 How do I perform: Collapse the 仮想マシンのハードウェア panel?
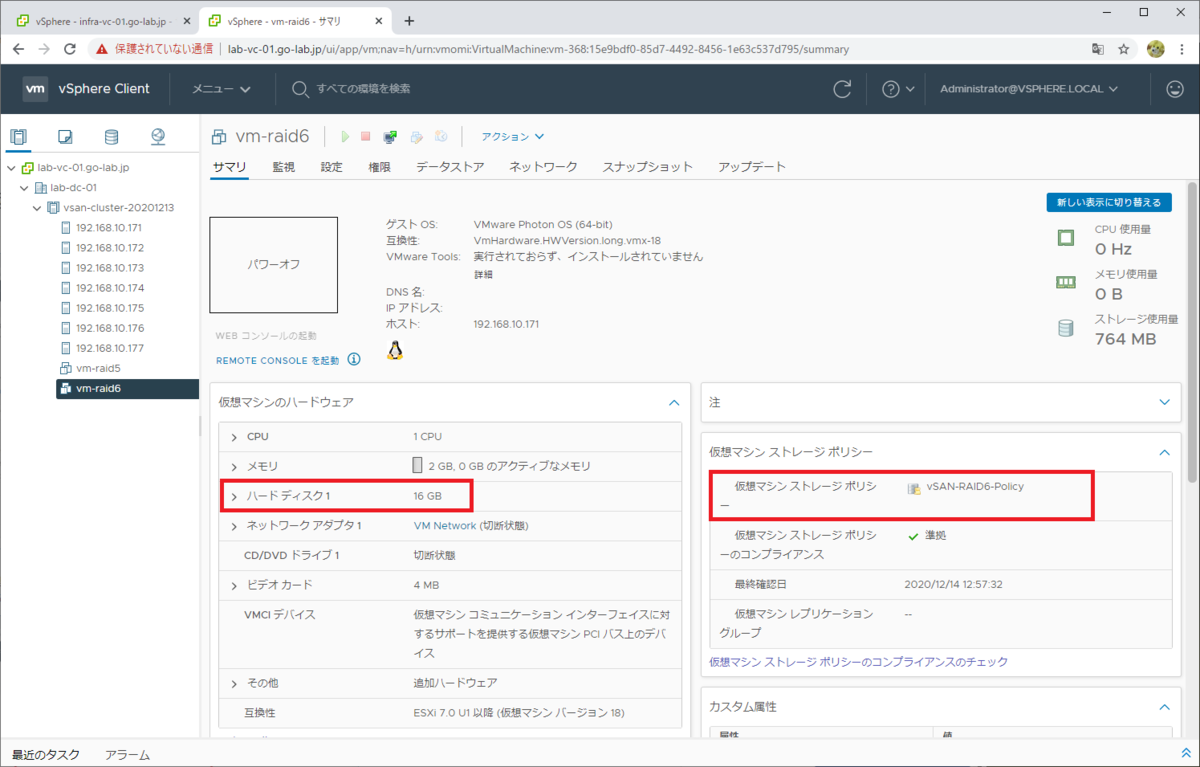[x=674, y=402]
